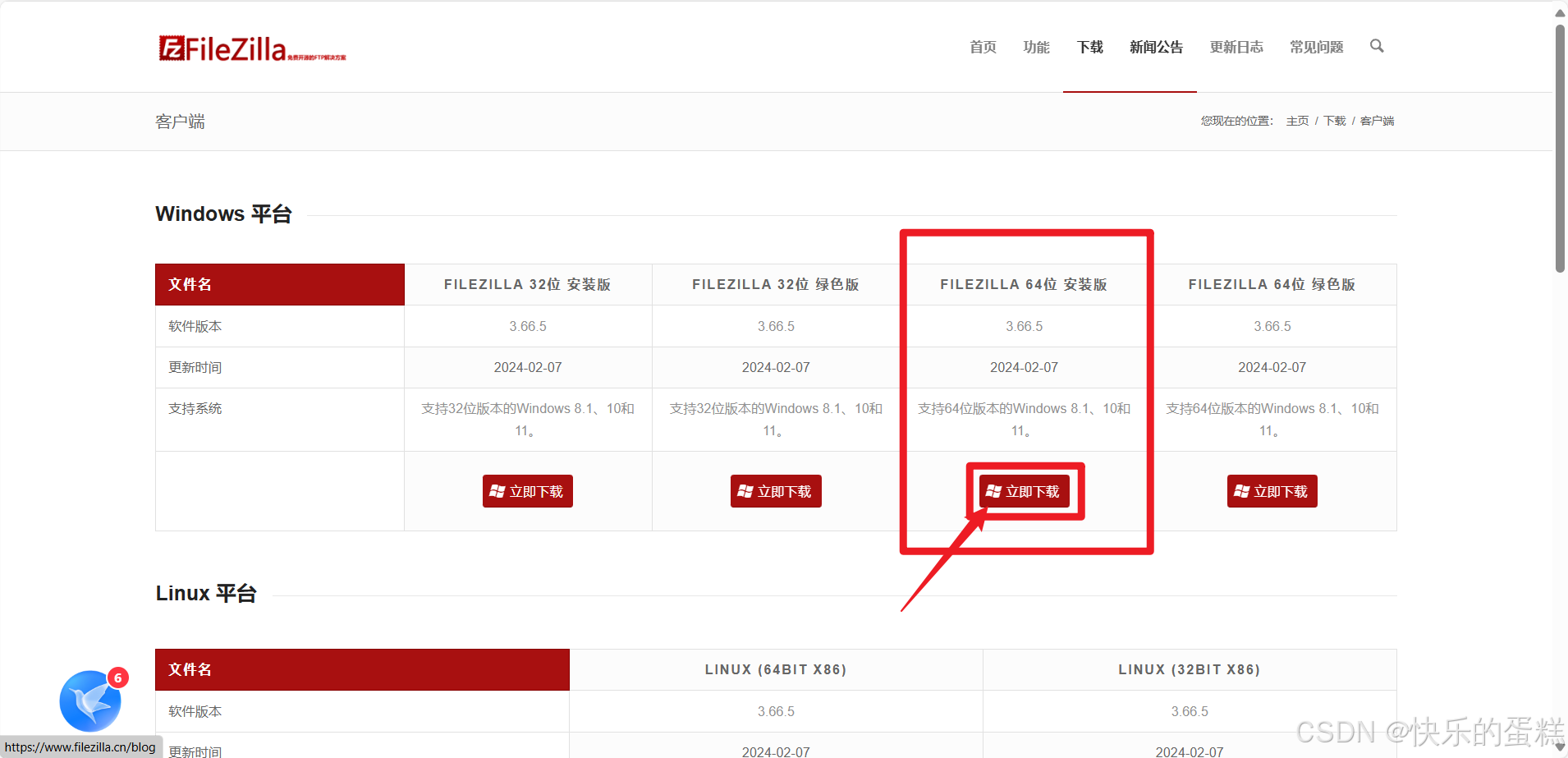
Task: Open the 常见问题 menu item
Action: (x=1317, y=47)
